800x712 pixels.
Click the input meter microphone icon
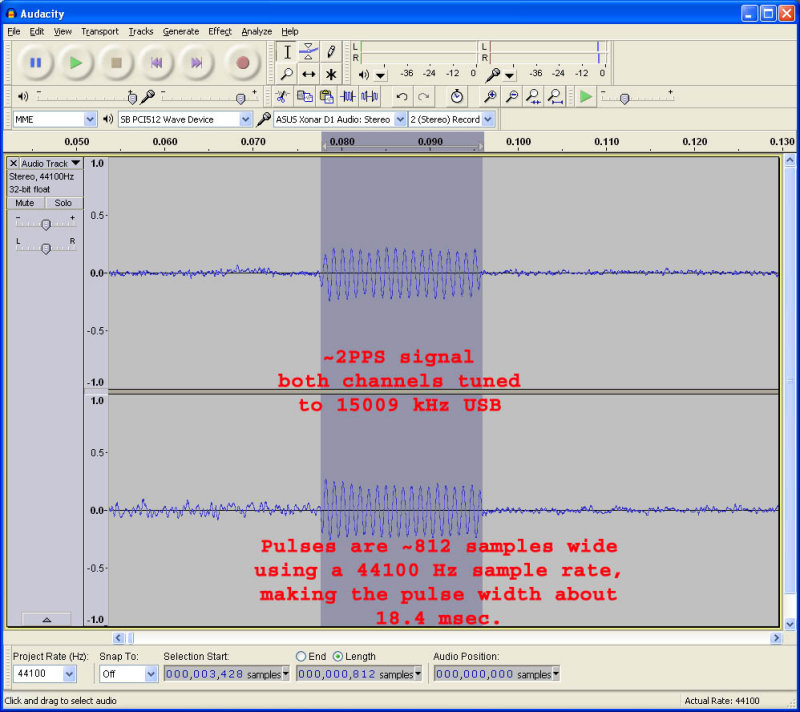(493, 75)
